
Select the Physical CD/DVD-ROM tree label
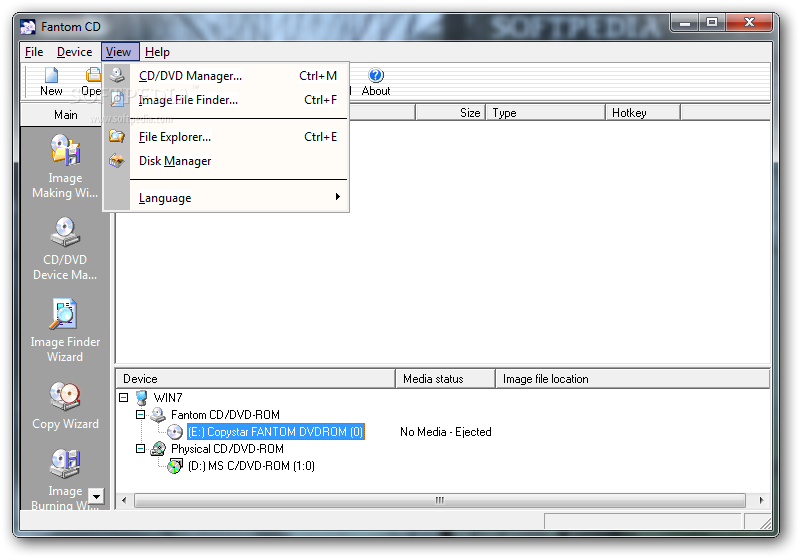[x=227, y=449]
